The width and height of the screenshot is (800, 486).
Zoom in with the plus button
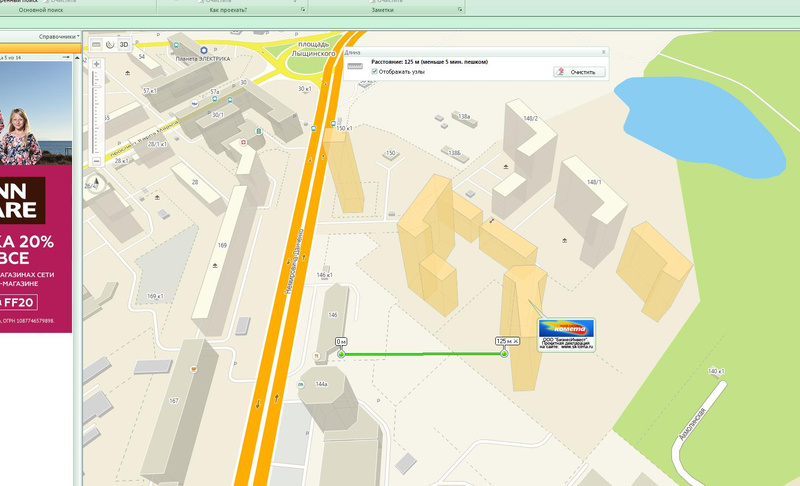96,65
